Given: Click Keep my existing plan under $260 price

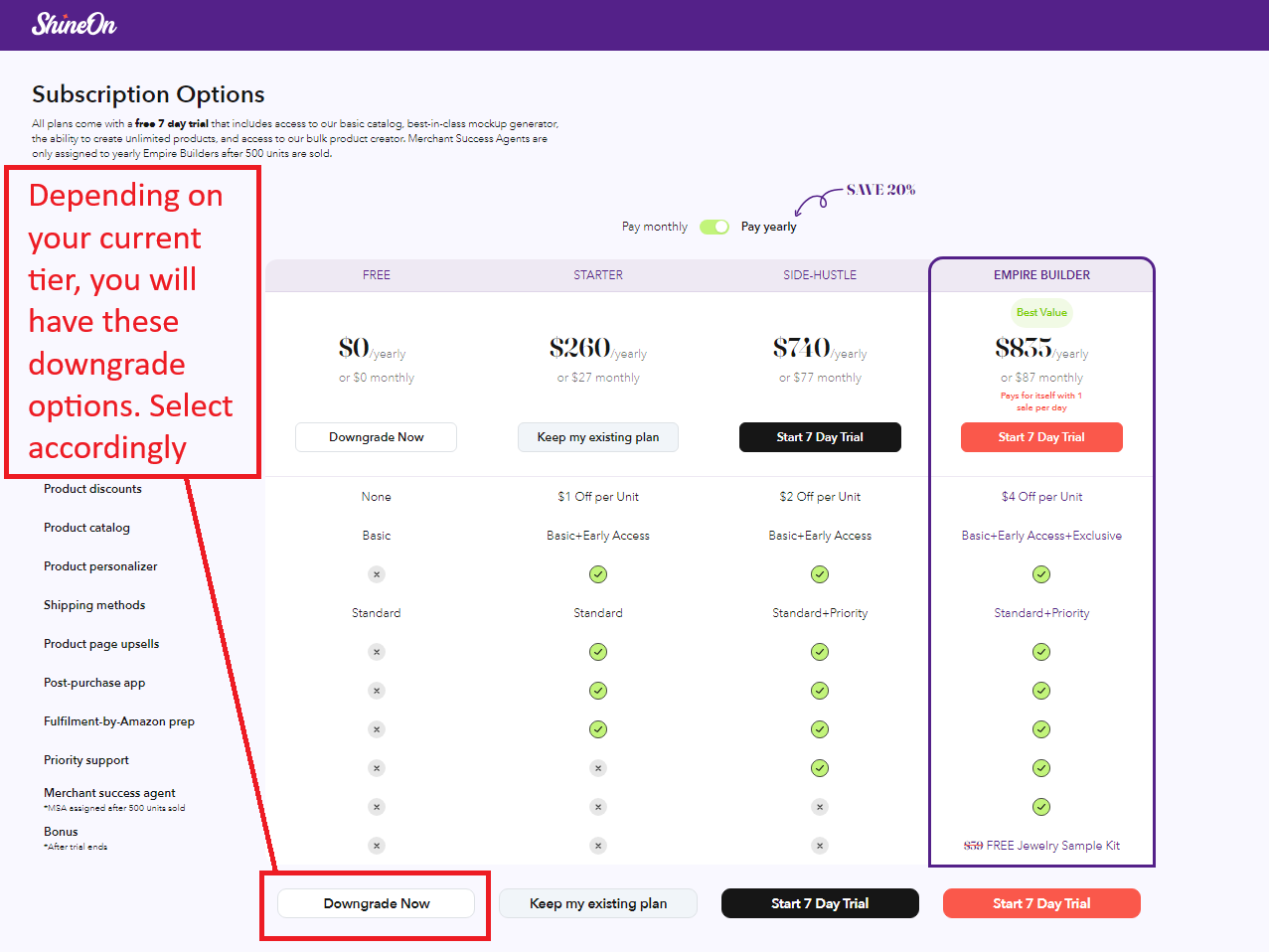Looking at the screenshot, I should tap(598, 437).
